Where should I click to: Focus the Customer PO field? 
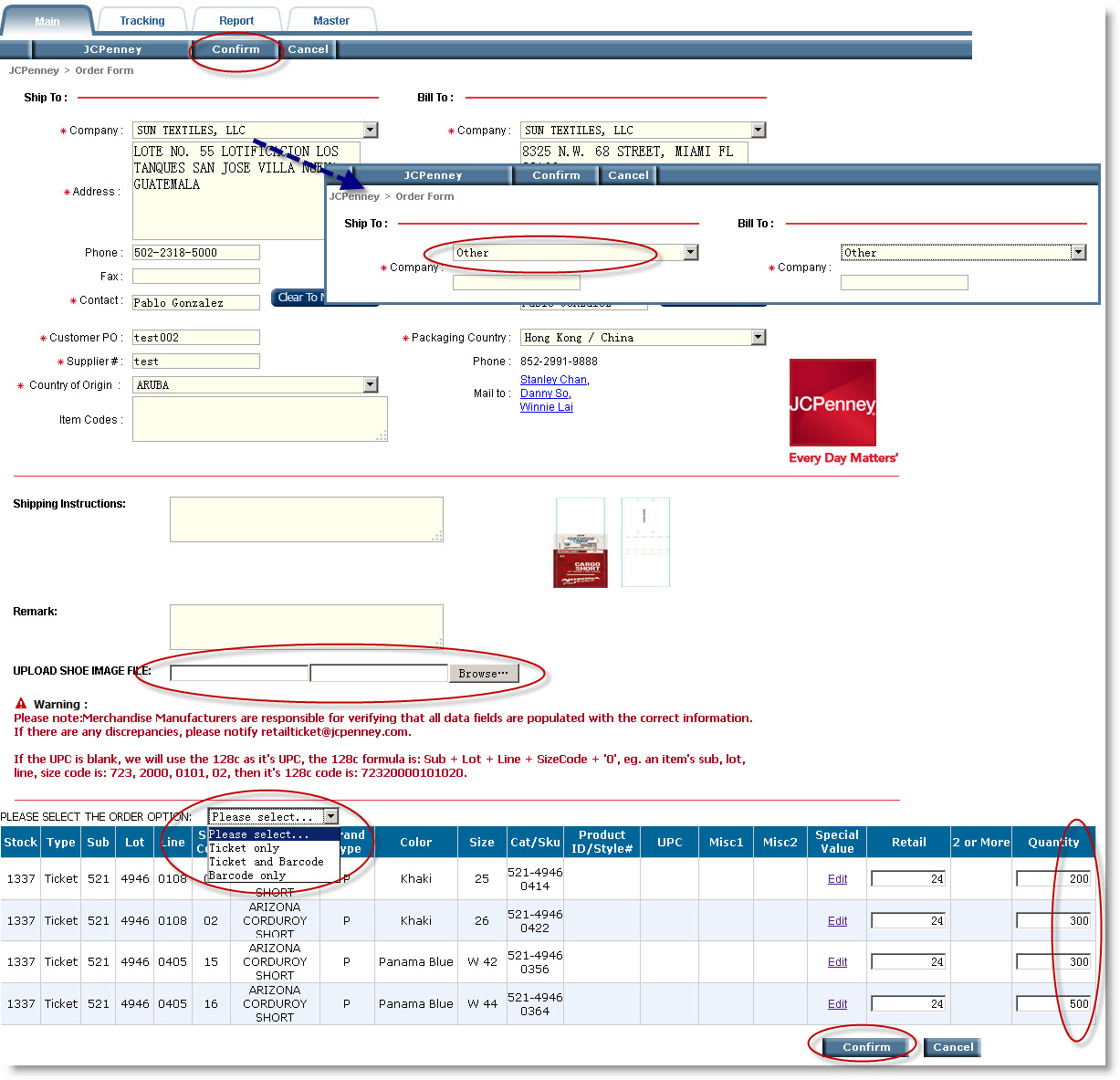click(196, 338)
